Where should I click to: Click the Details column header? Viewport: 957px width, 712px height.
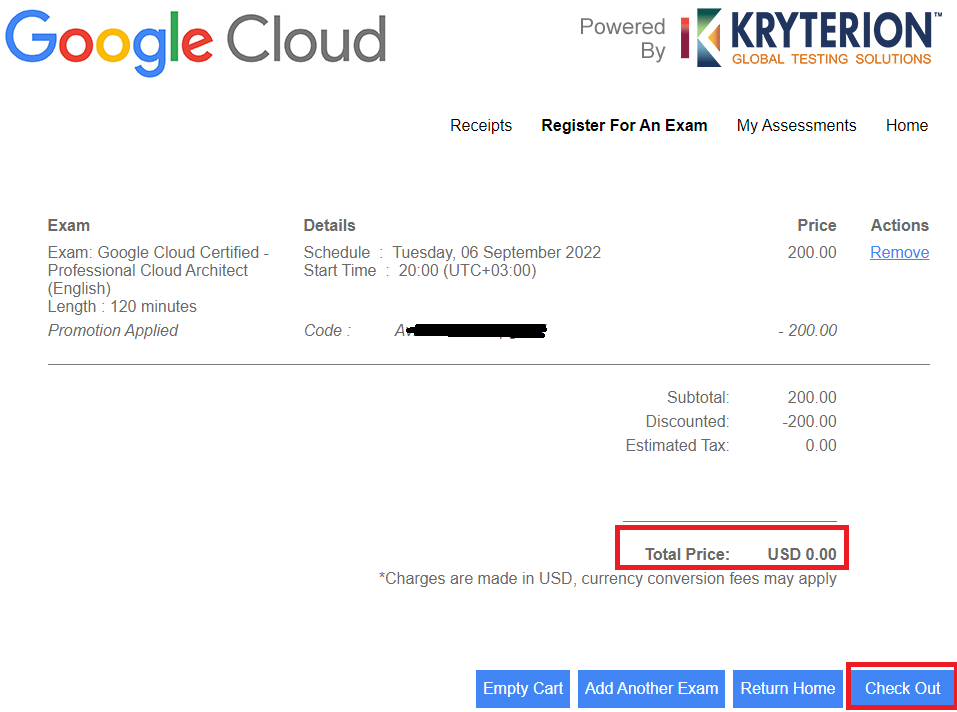tap(329, 225)
